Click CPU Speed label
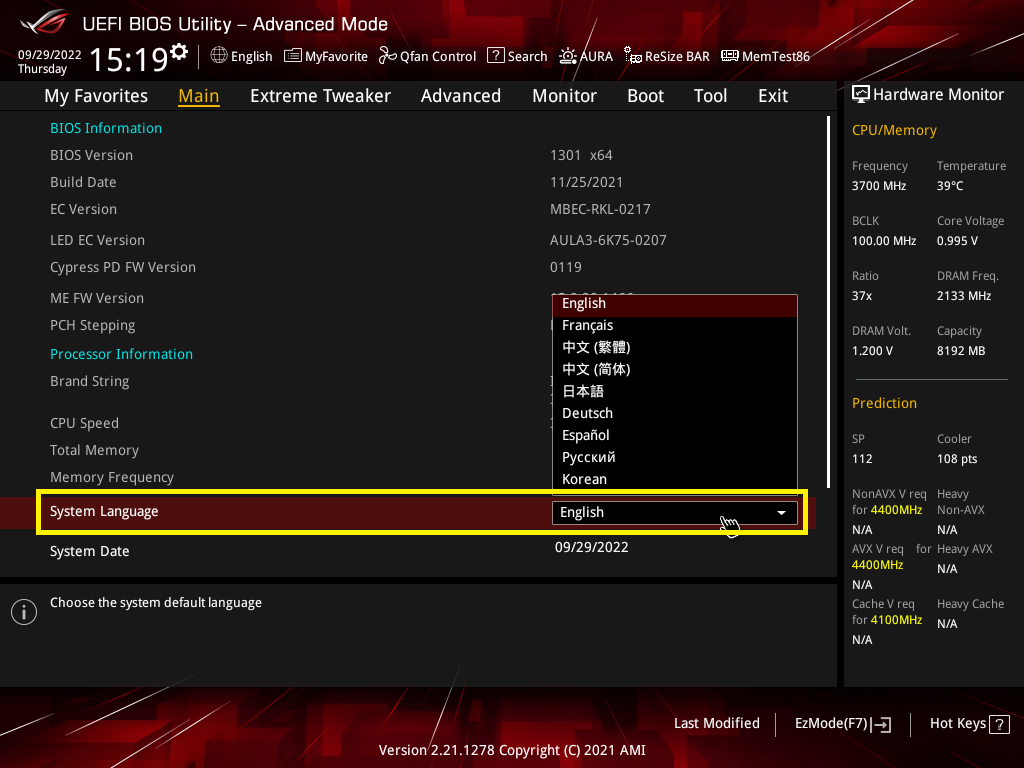Viewport: 1024px width, 768px height. (84, 423)
